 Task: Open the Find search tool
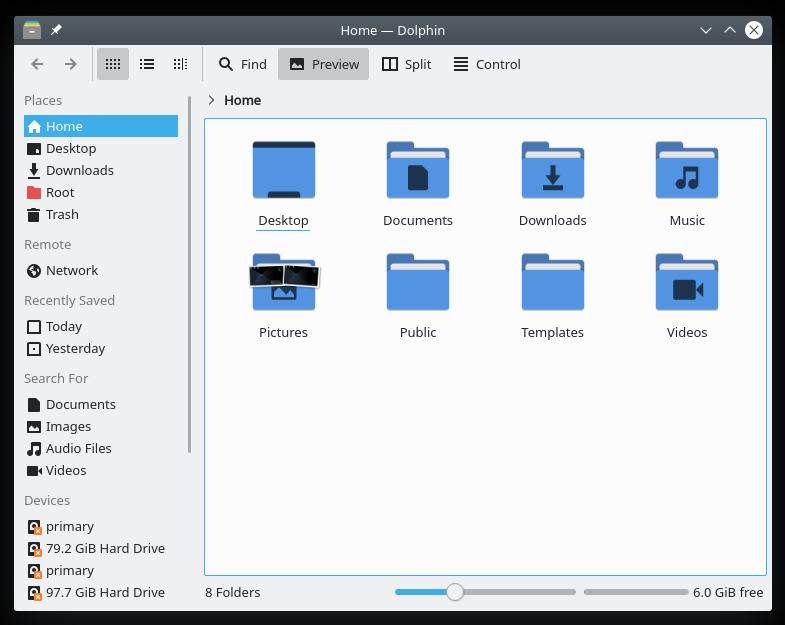[242, 64]
